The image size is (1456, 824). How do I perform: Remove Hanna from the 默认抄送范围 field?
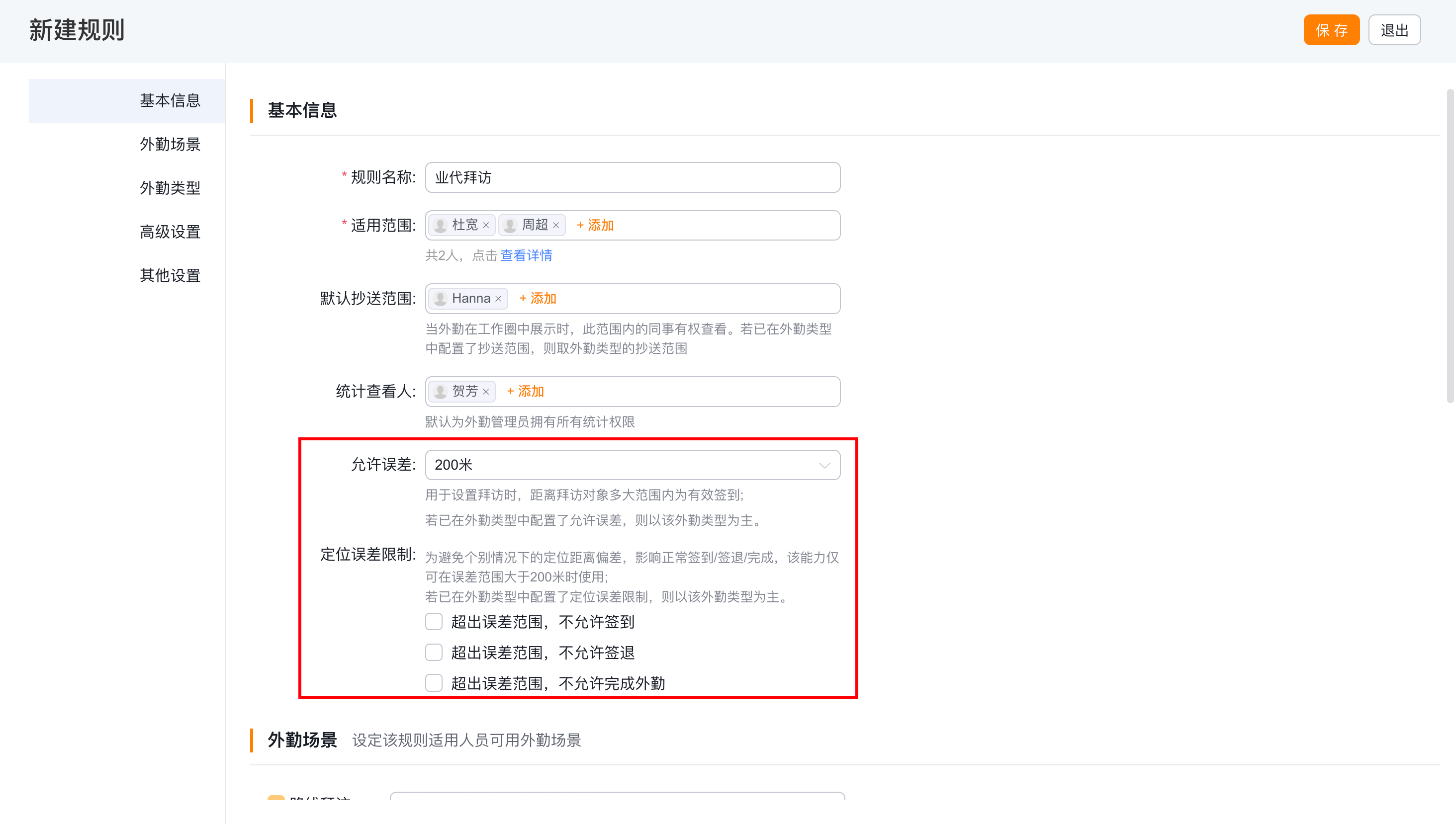coord(498,299)
